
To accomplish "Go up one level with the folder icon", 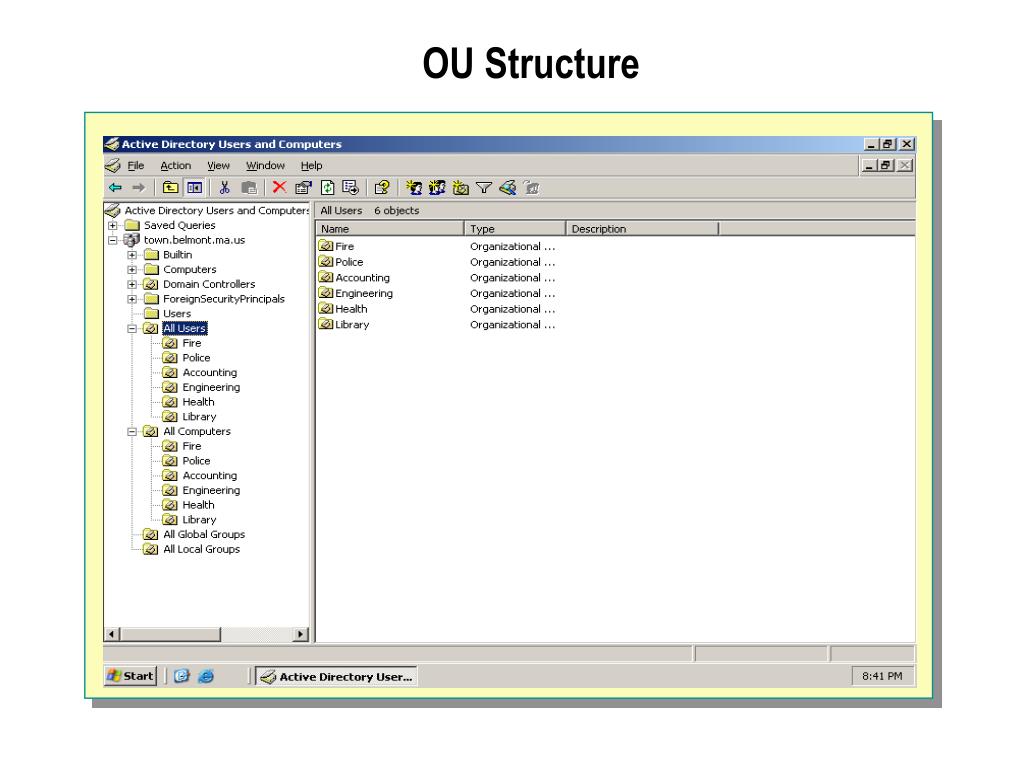I will (170, 188).
